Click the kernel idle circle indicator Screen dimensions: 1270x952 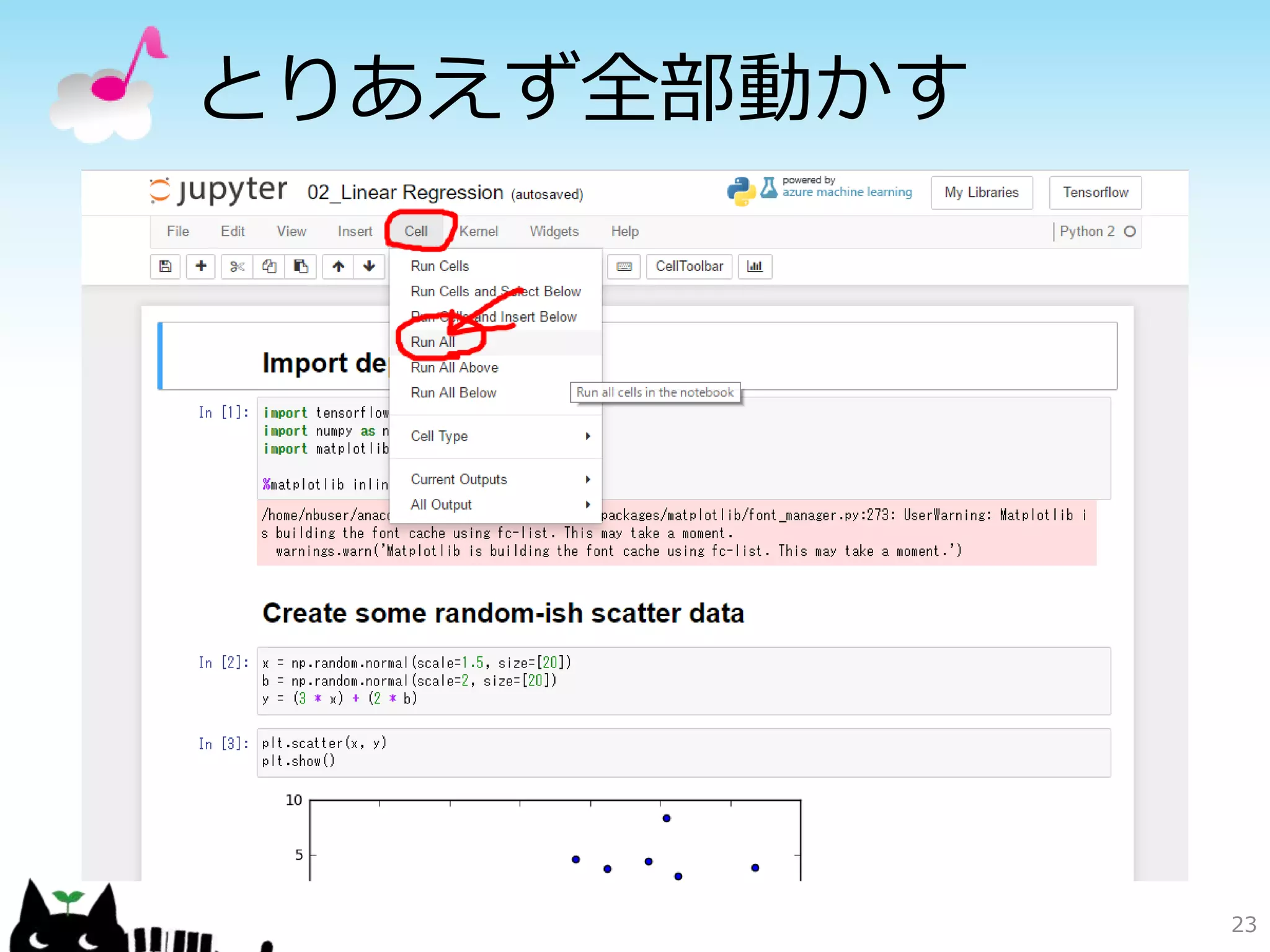tap(1130, 231)
